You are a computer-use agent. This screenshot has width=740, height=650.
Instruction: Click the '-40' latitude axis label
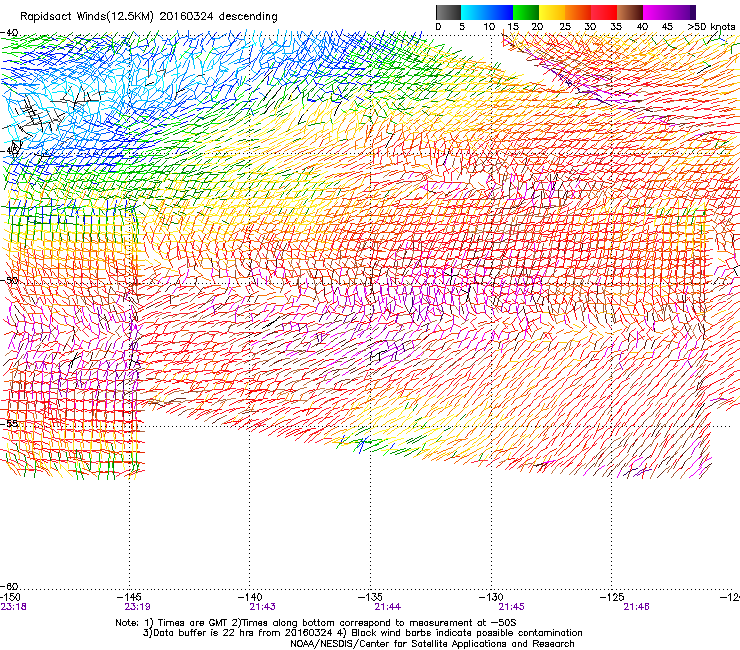9,32
